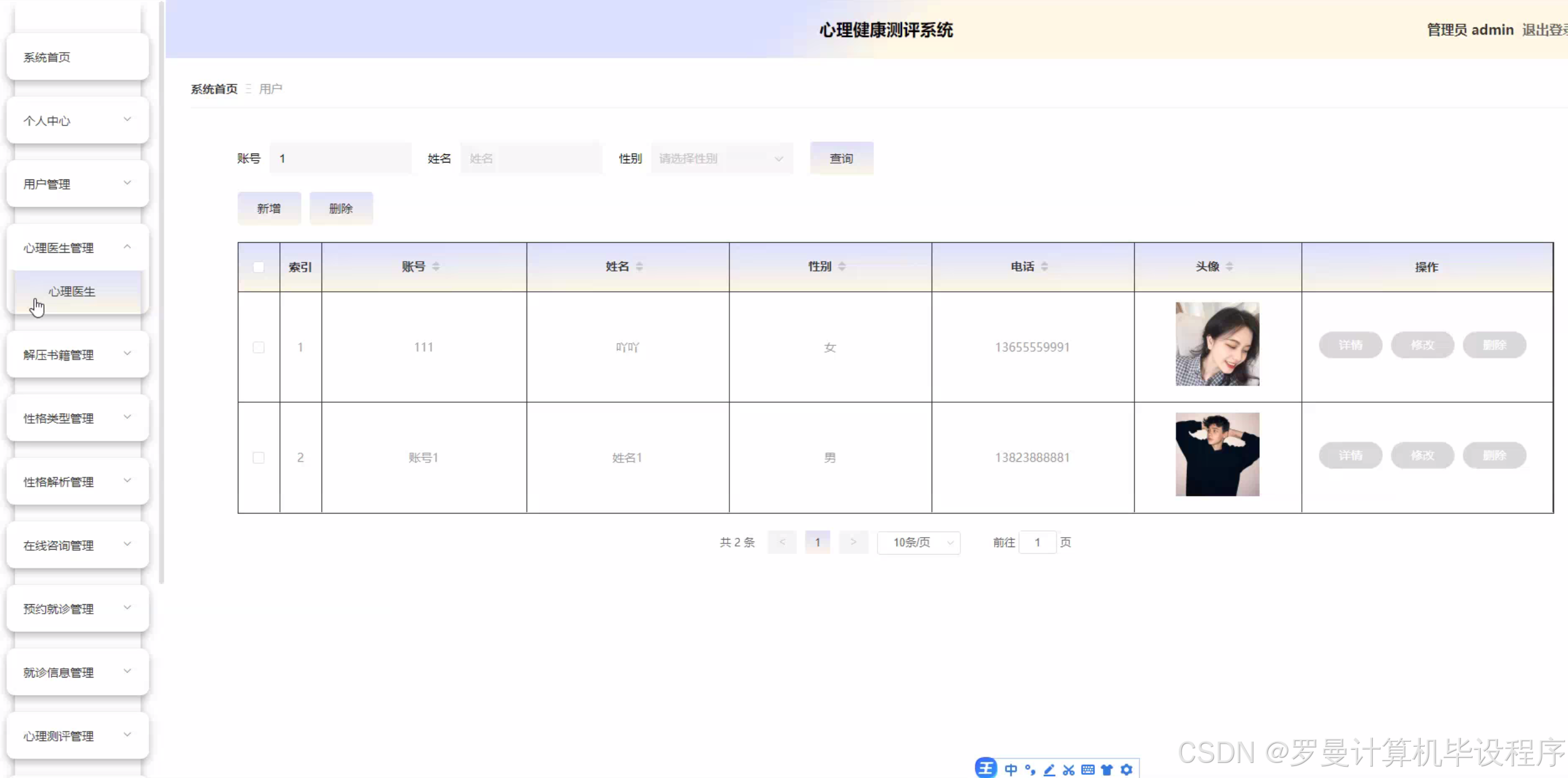Click the 新增 add button
This screenshot has height=778, width=1568.
(269, 209)
